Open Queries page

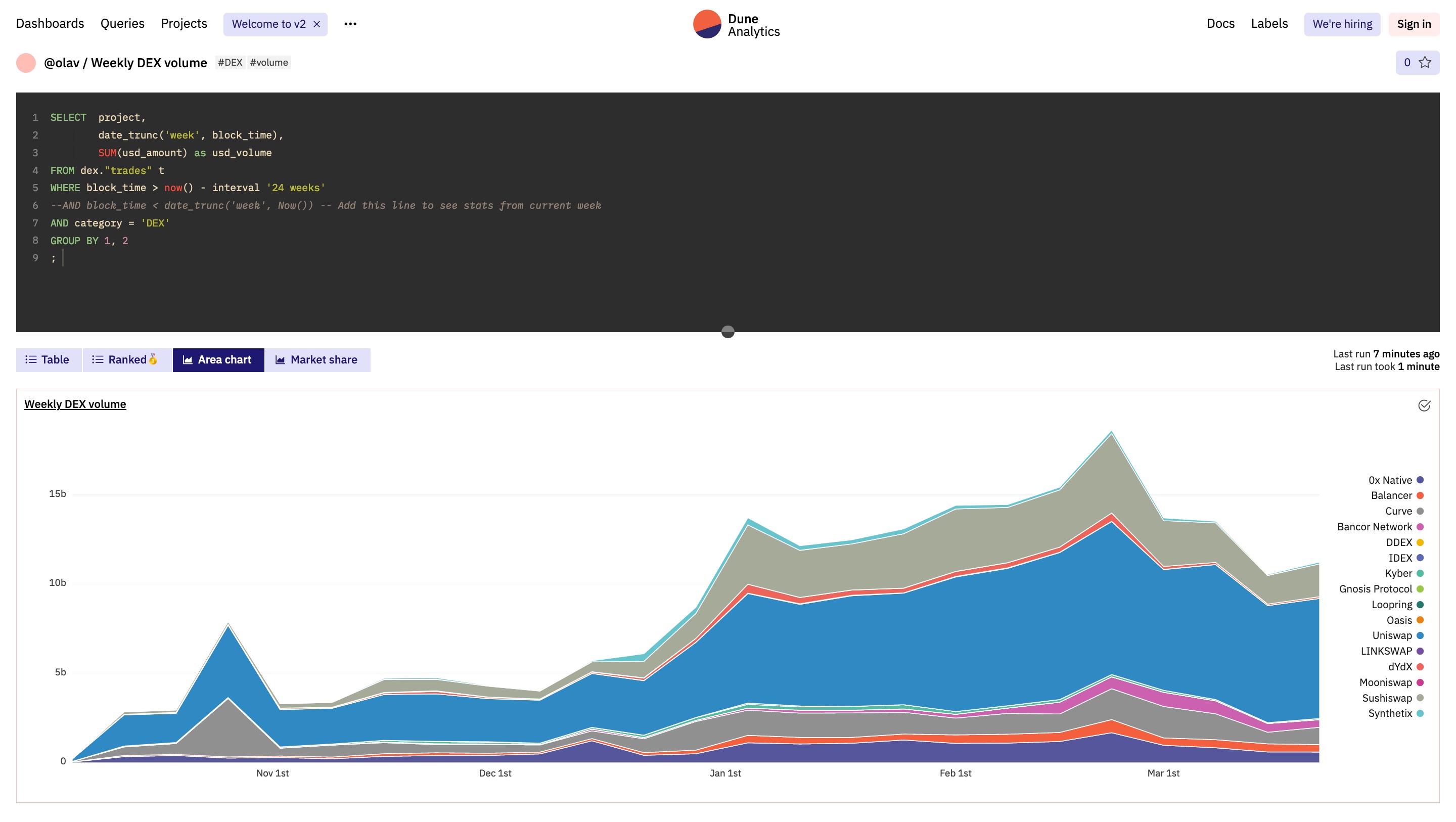click(122, 24)
